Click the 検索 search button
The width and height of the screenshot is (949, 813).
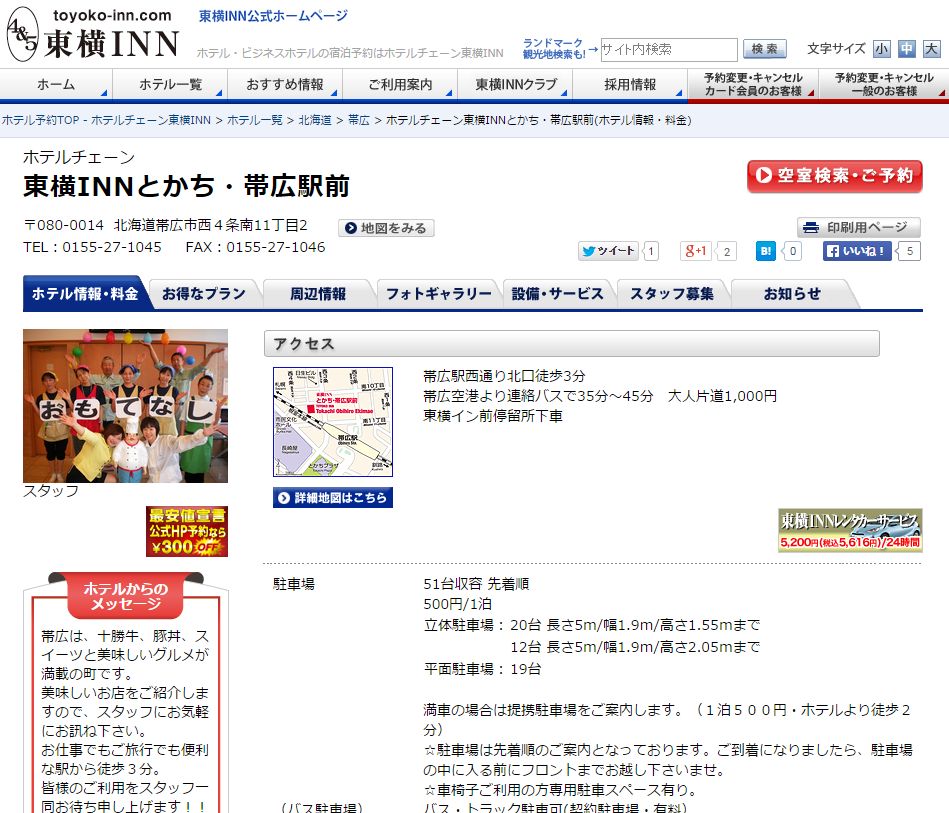click(764, 49)
